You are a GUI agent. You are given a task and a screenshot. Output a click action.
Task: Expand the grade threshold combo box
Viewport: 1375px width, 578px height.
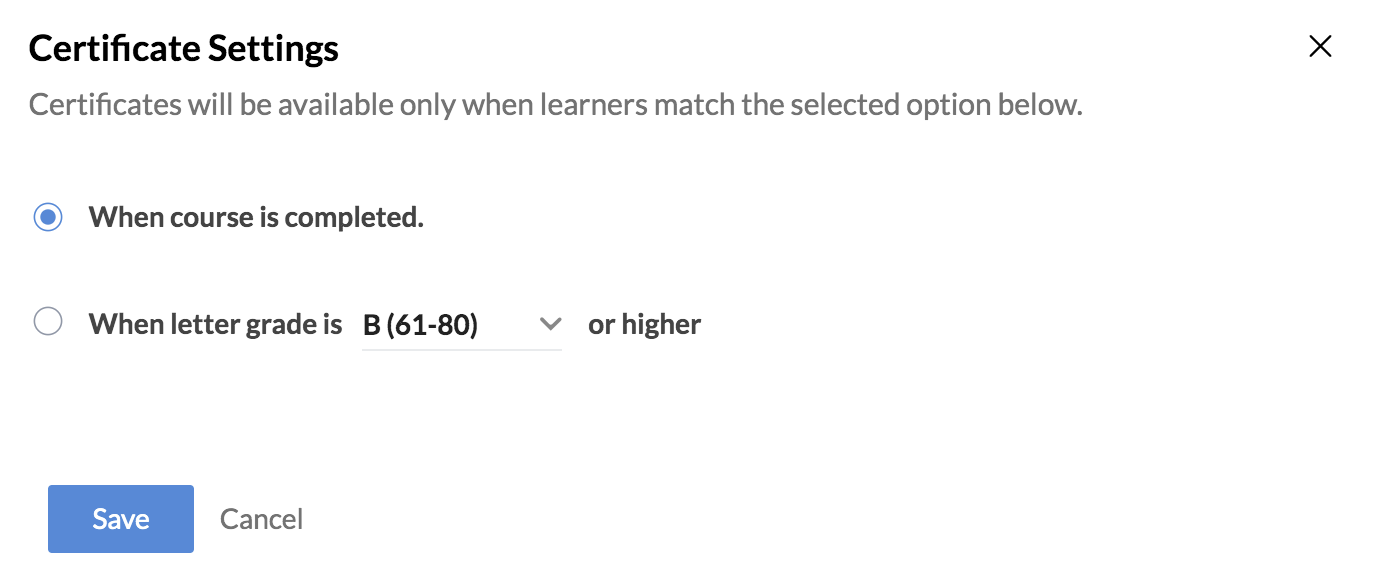tap(461, 325)
